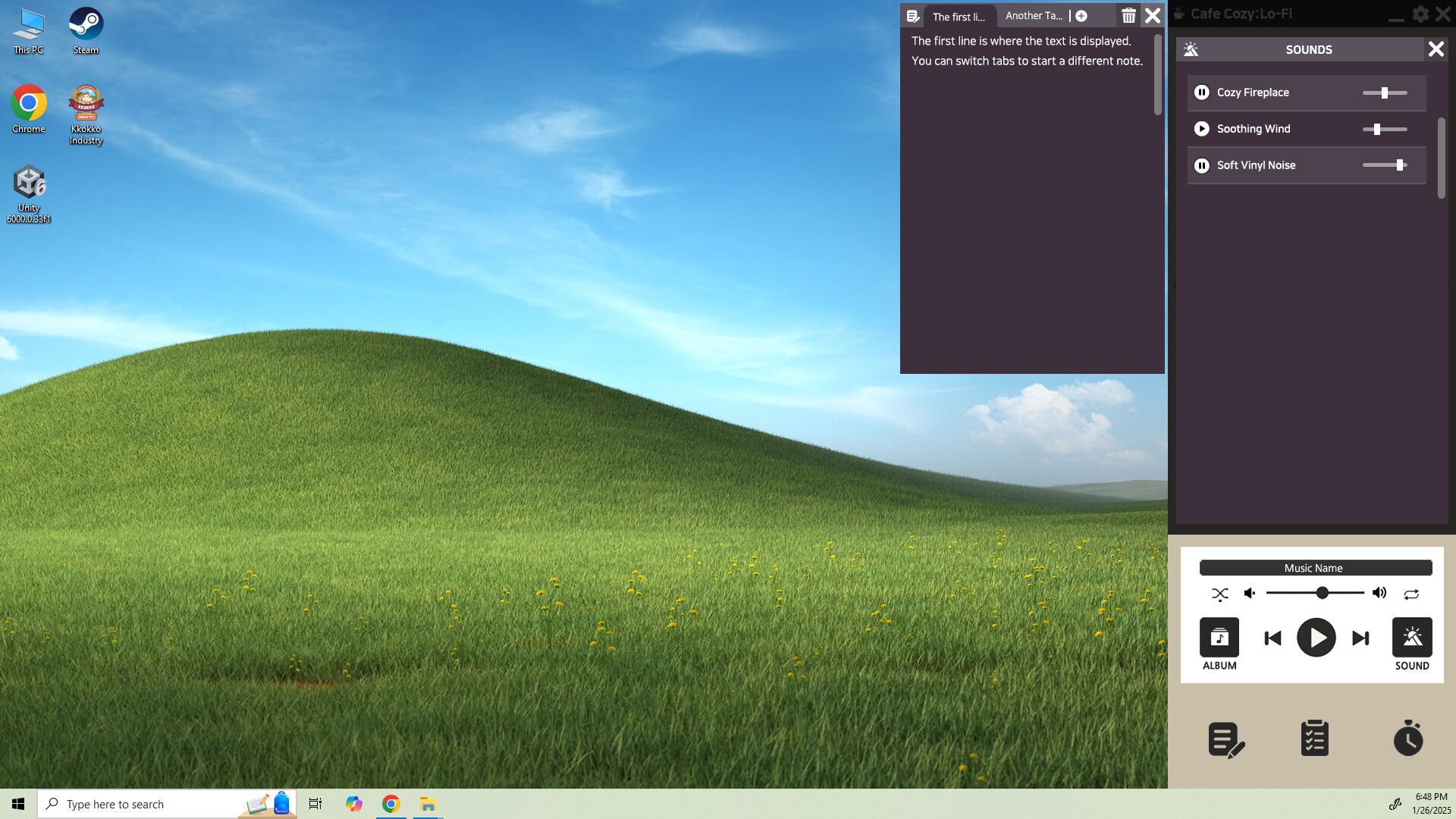Screen dimensions: 1456x819
Task: Click the taskbar search box
Action: (167, 804)
